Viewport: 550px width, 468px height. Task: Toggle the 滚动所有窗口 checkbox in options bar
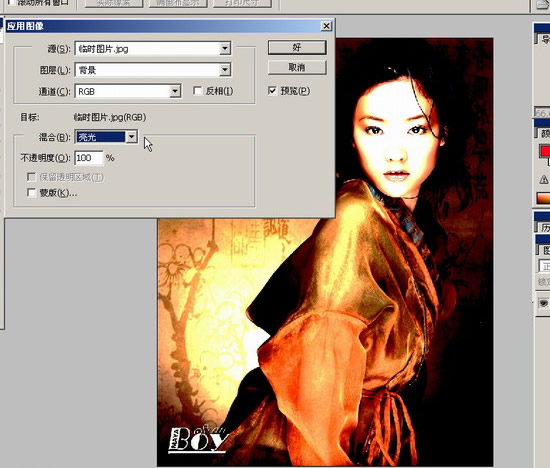pos(11,2)
